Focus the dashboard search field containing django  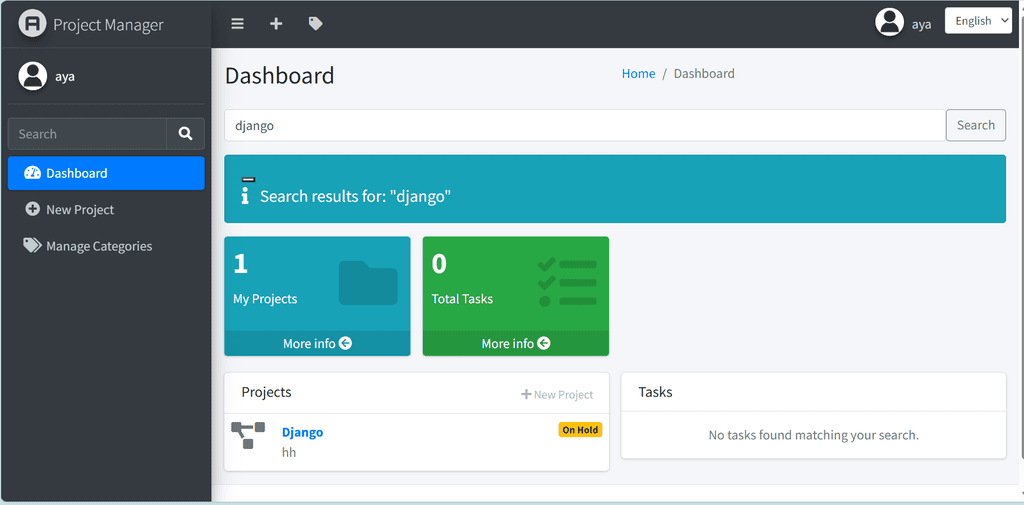tap(585, 126)
